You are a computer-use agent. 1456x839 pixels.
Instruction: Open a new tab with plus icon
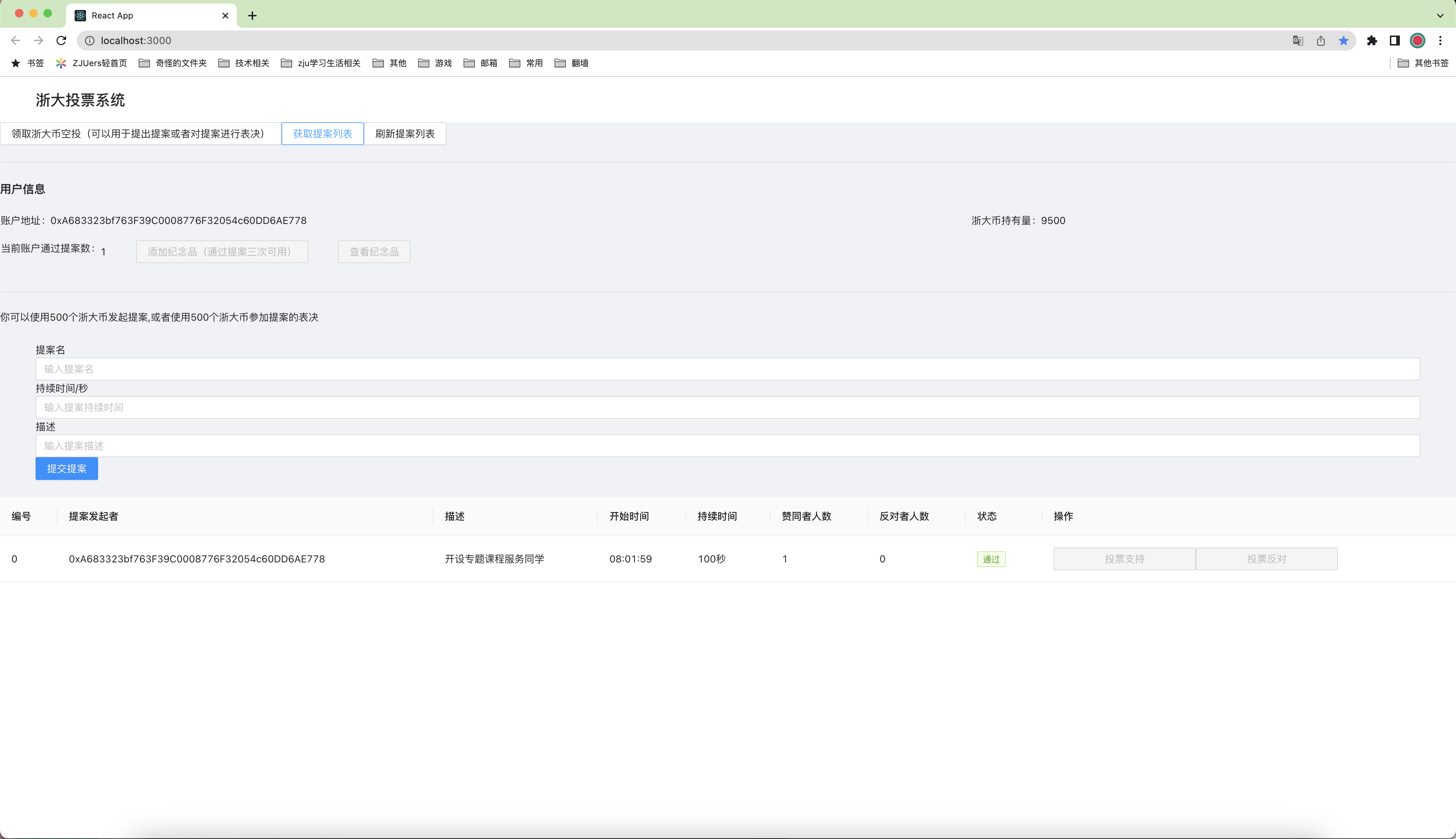(252, 16)
